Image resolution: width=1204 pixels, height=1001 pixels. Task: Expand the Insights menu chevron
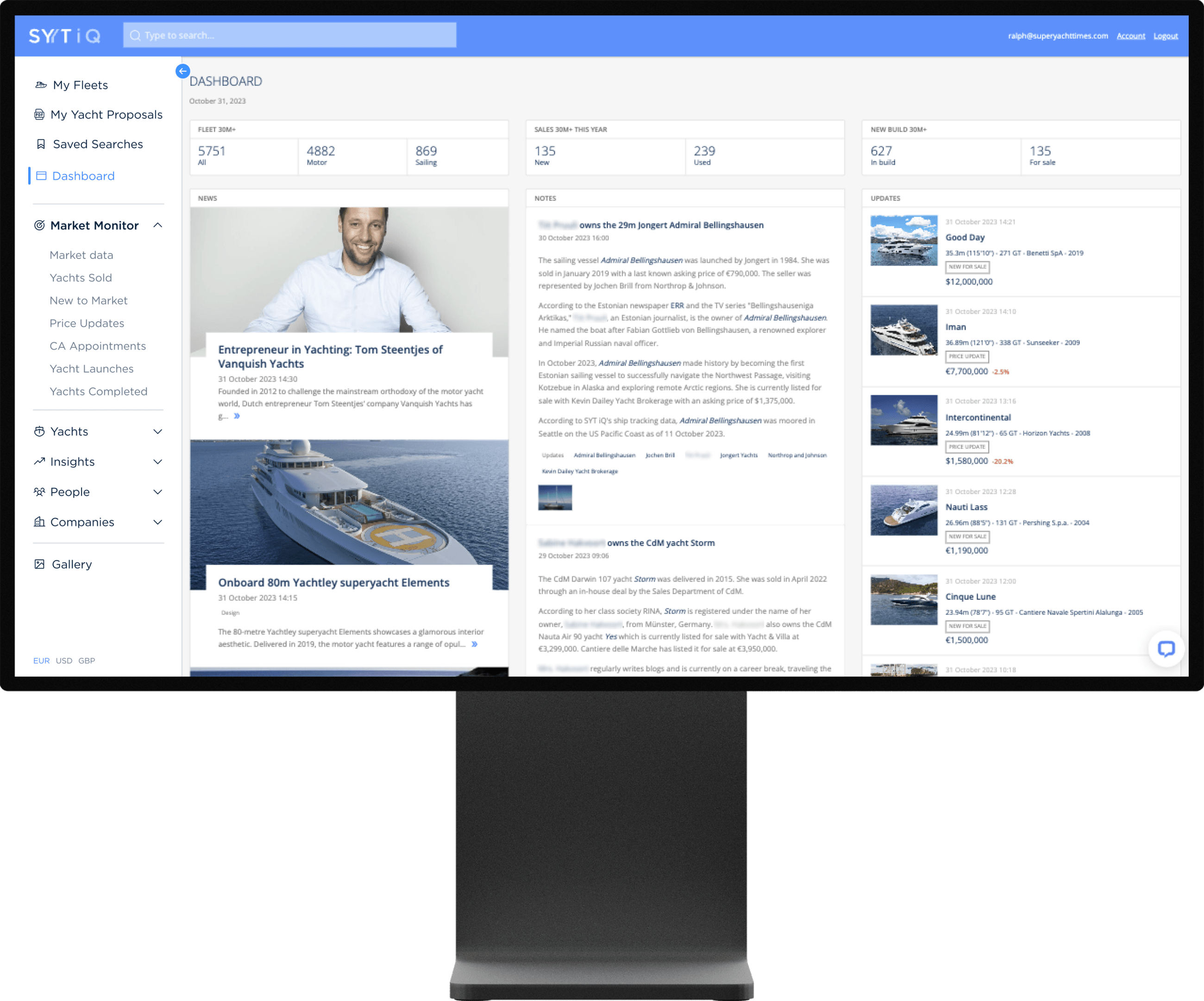point(157,462)
